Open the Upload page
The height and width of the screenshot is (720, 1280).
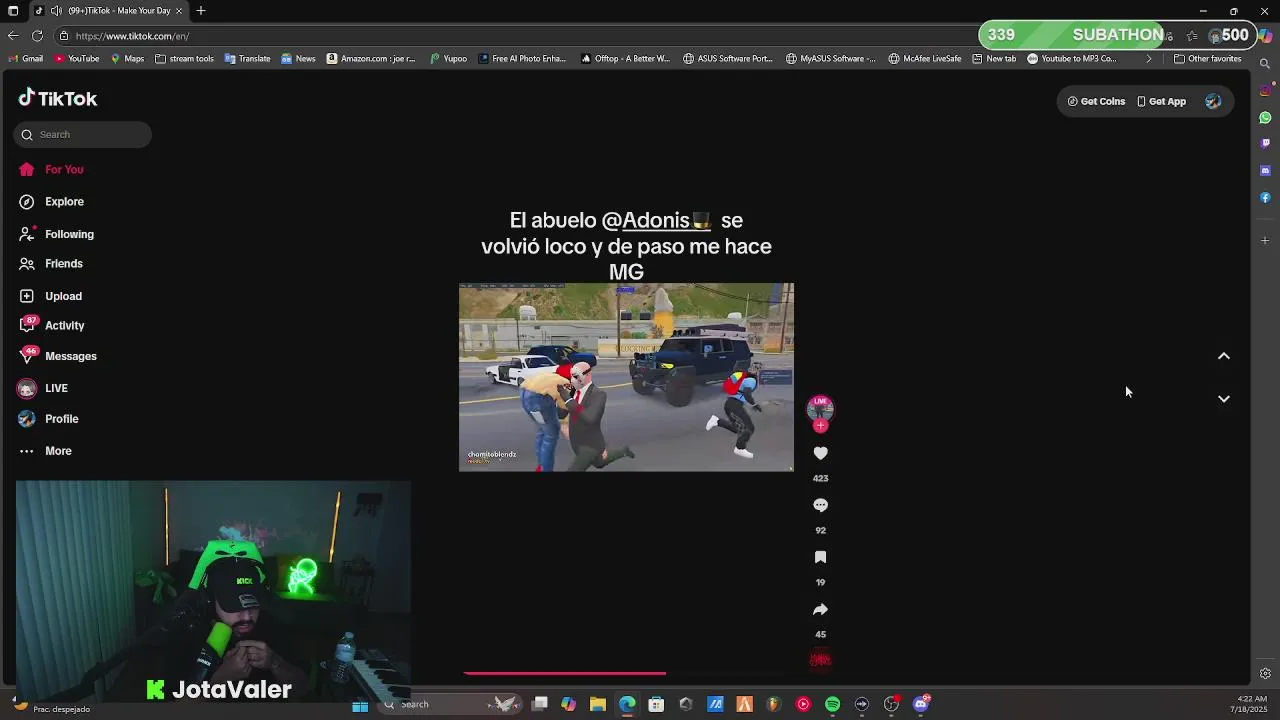pos(52,296)
